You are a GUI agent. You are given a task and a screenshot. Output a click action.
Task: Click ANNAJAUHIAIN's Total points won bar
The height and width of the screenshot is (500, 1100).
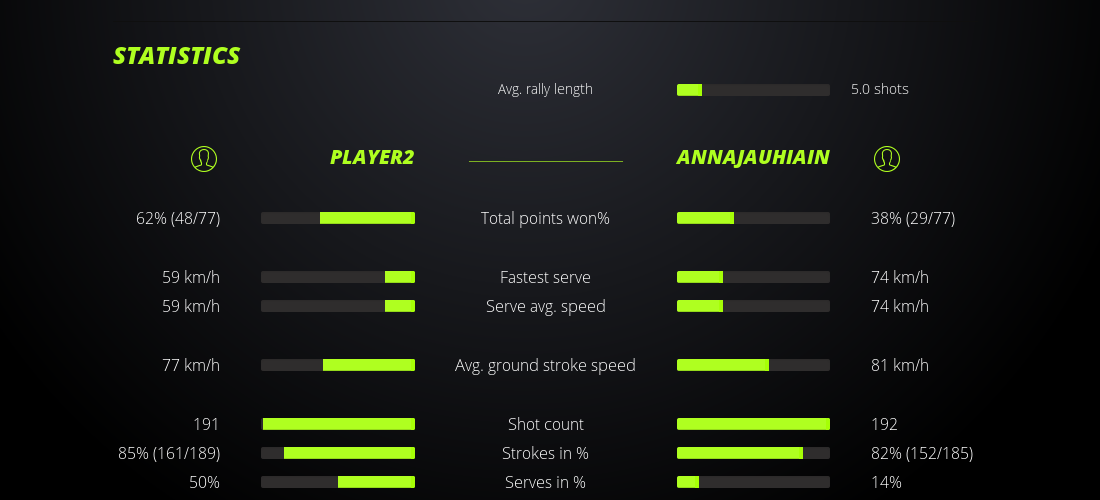tap(753, 218)
